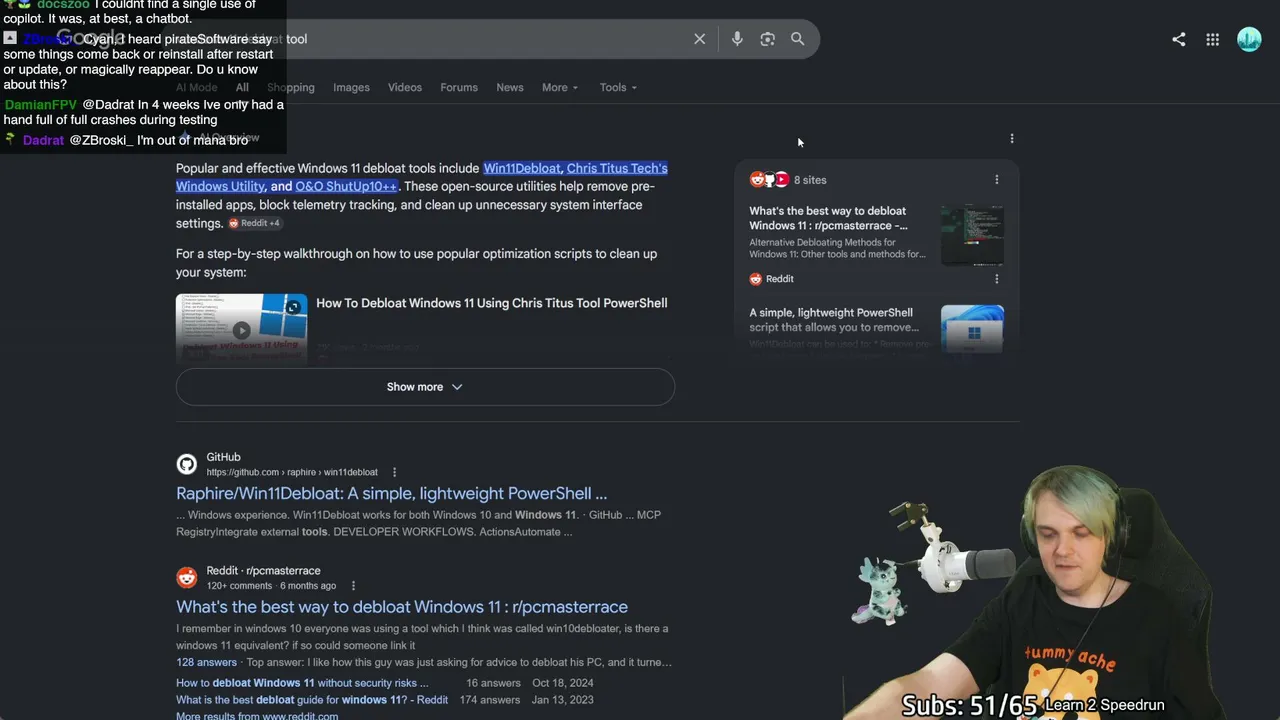This screenshot has height=720, width=1280.
Task: Click the '120+ comments' text
Action: click(x=239, y=586)
